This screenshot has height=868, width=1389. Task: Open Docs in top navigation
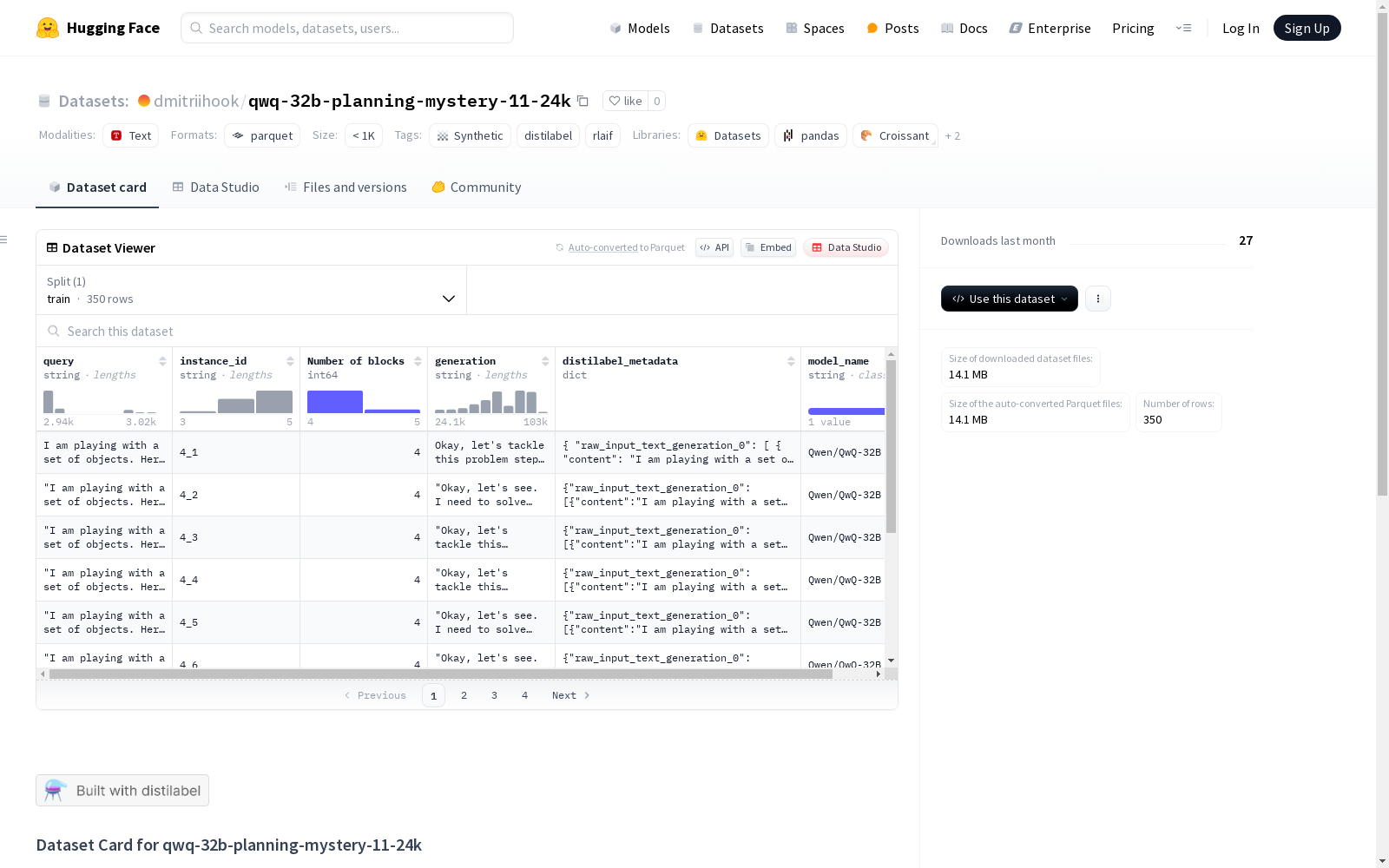point(964,28)
